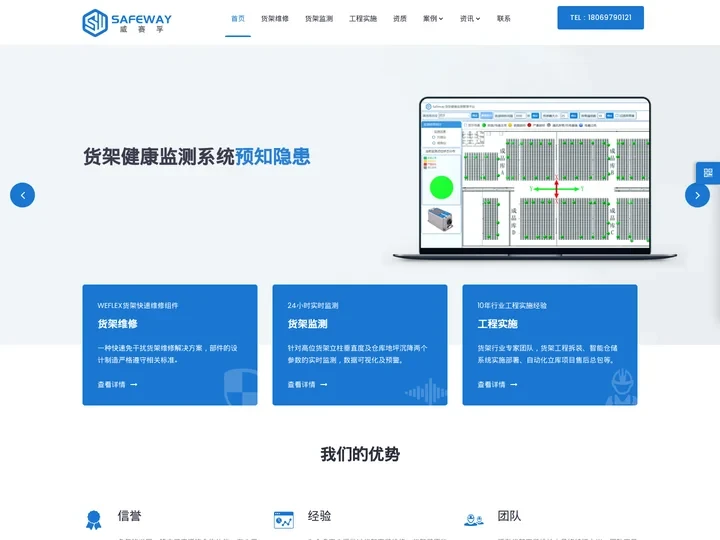Click the chart window icon beside 经验
The width and height of the screenshot is (720, 540).
click(x=284, y=520)
